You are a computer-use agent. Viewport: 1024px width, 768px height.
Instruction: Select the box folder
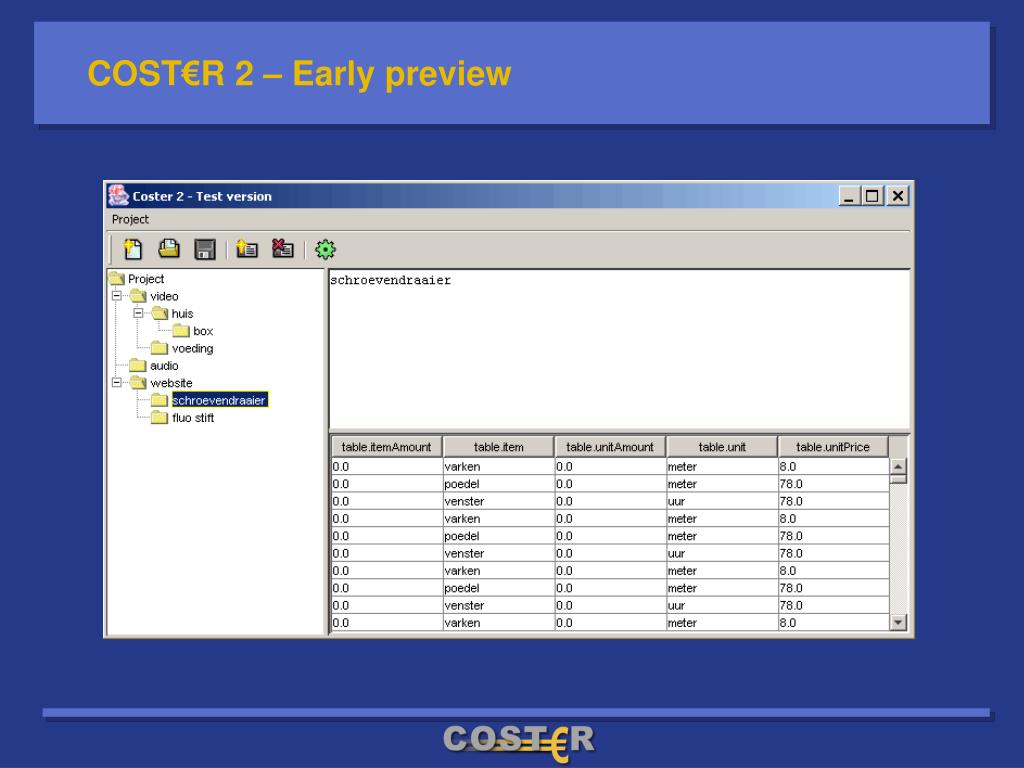click(x=203, y=331)
